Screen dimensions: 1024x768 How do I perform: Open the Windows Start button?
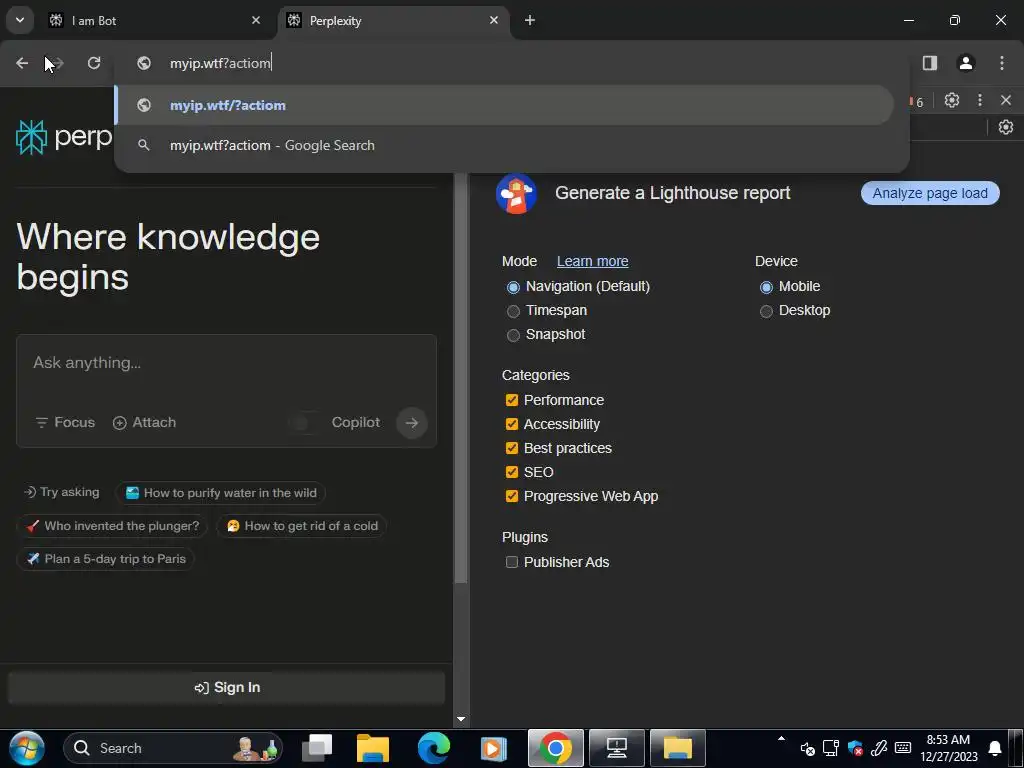(x=27, y=748)
